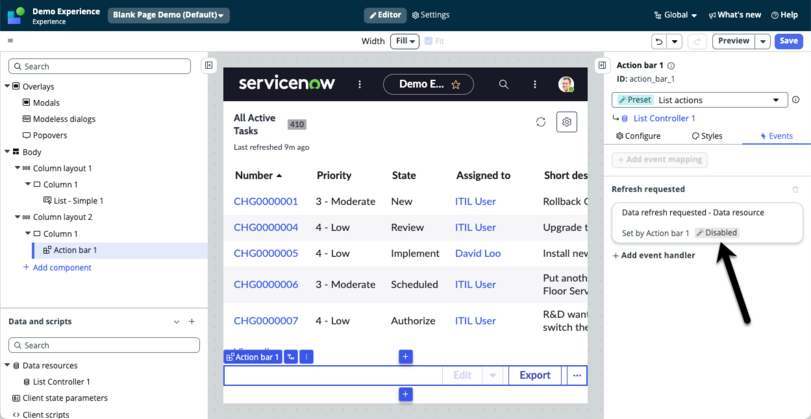
Task: Collapse the Overlays tree node
Action: pos(7,86)
